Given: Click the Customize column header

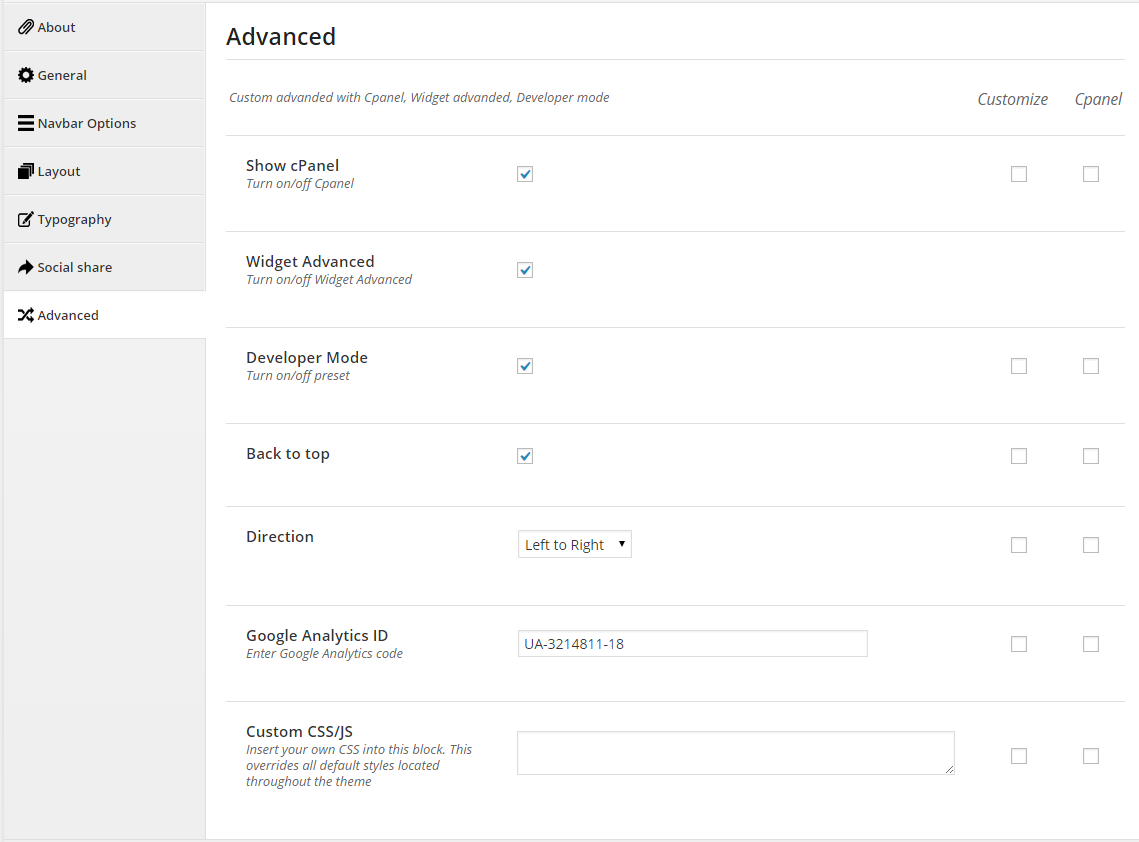Looking at the screenshot, I should coord(1012,100).
